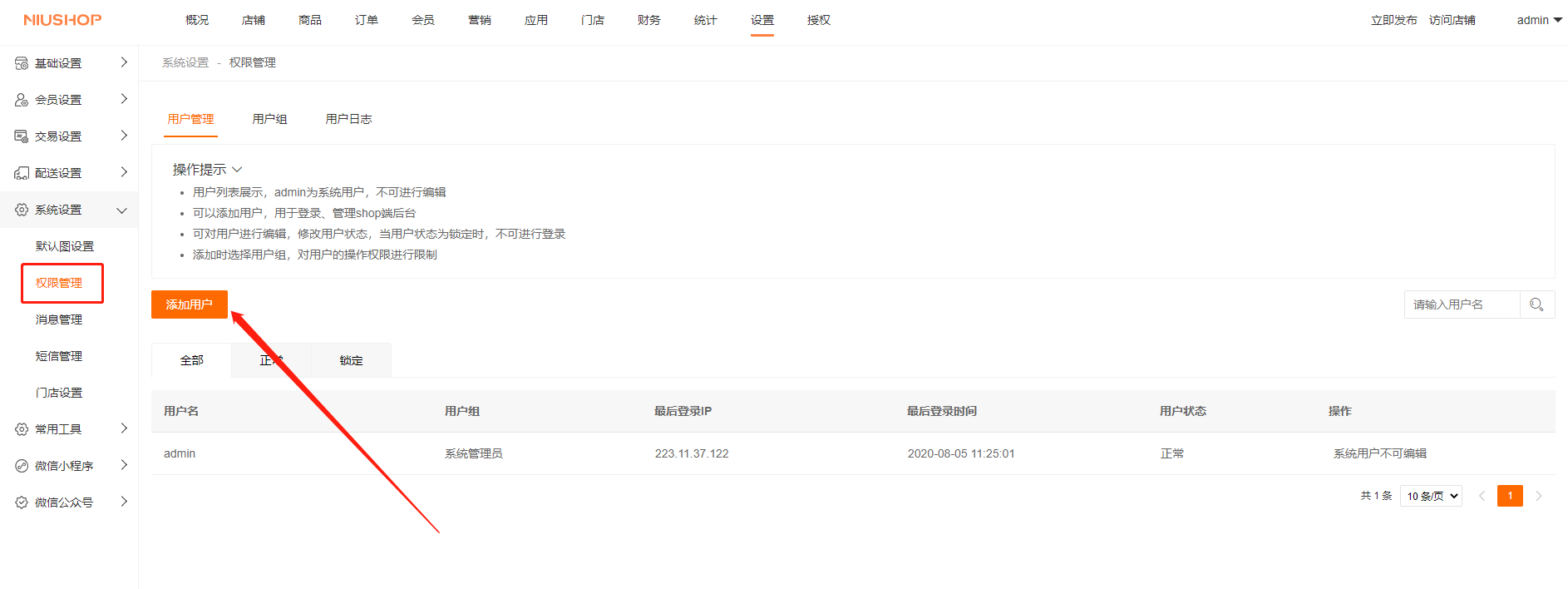Click the 最后登录时间 column header
The width and height of the screenshot is (1568, 589).
[x=942, y=411]
